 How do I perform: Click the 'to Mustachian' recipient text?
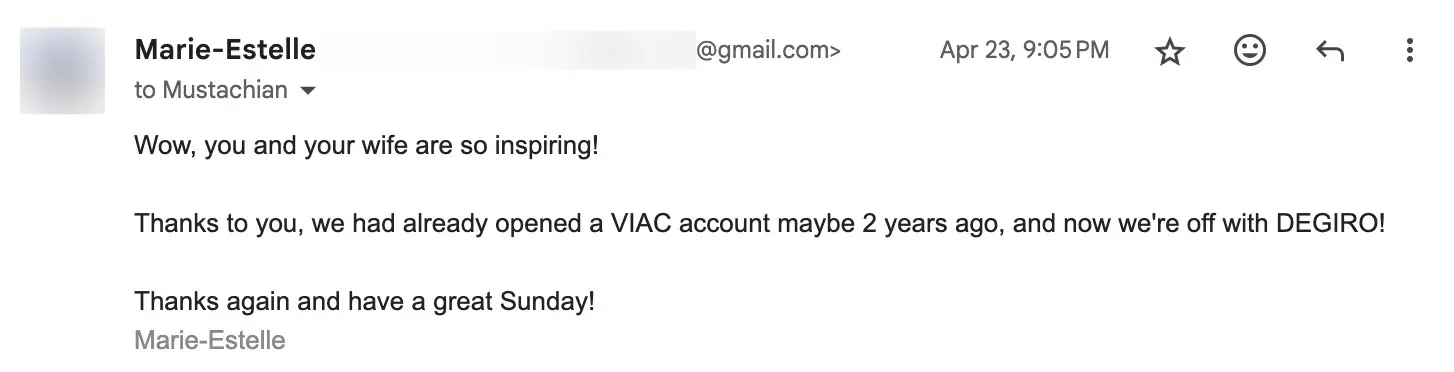pos(211,90)
